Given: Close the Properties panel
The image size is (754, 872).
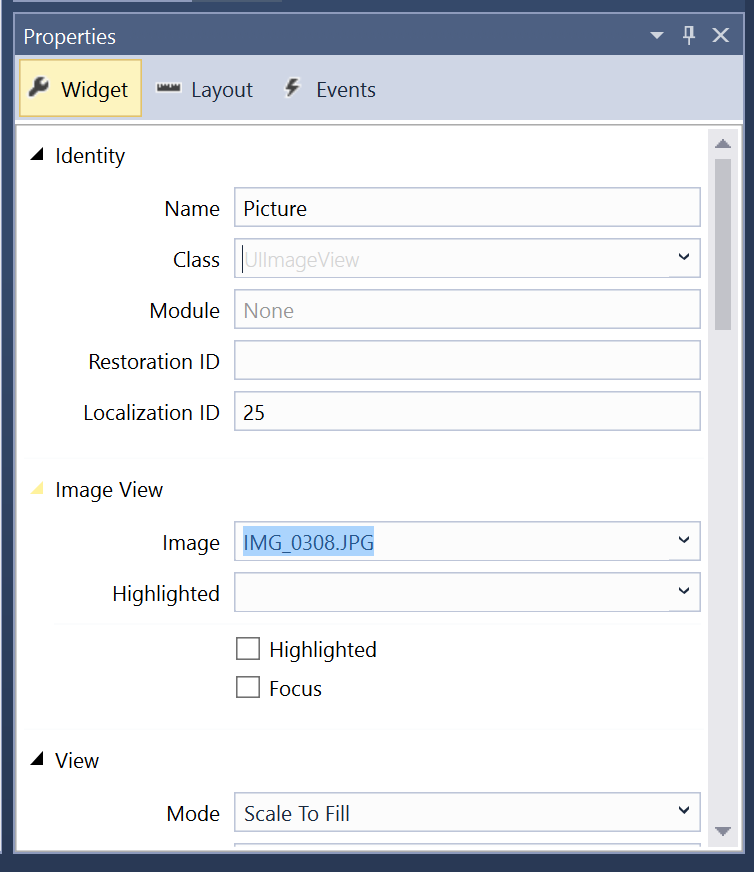Looking at the screenshot, I should pos(721,36).
